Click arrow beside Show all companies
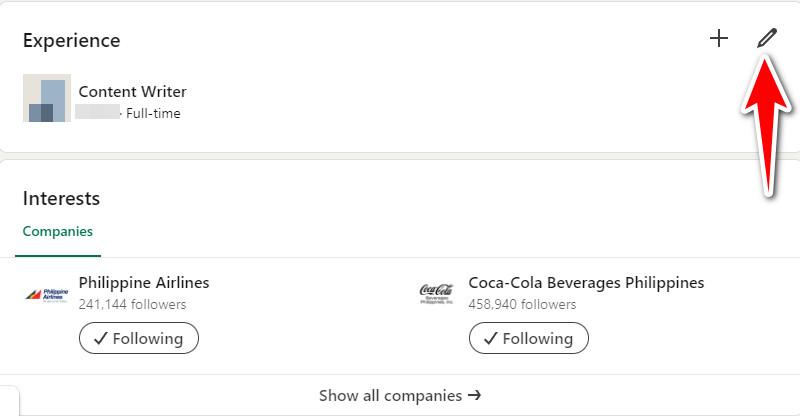 475,396
